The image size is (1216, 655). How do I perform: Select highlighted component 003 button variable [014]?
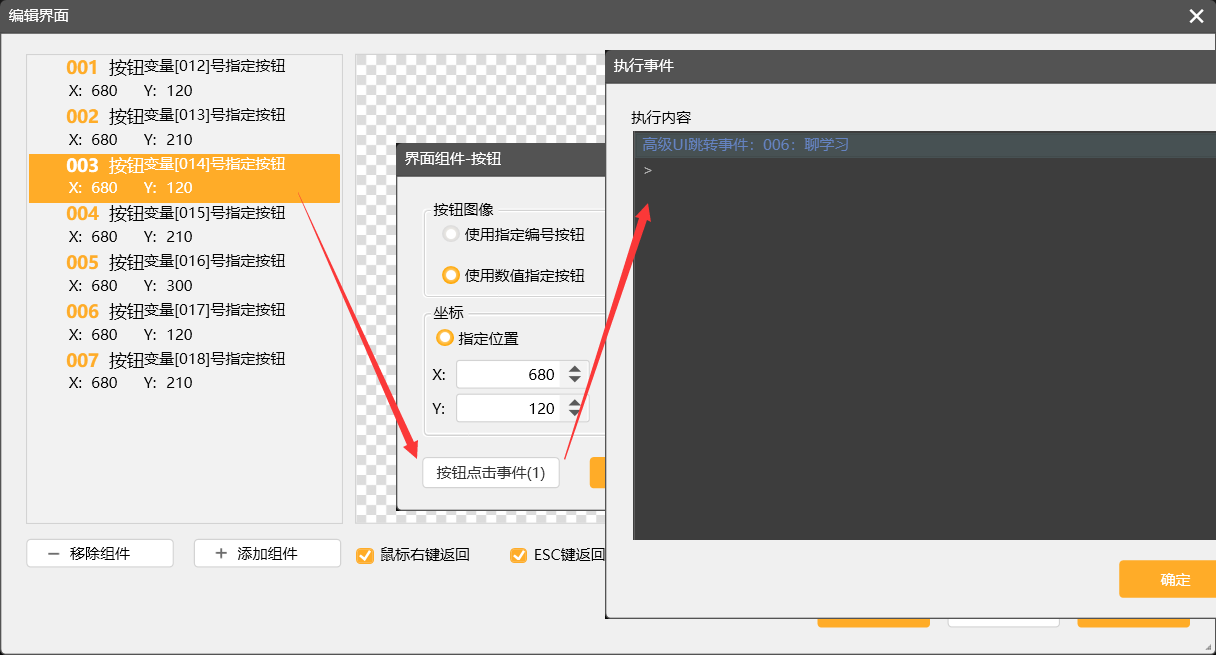(x=184, y=176)
